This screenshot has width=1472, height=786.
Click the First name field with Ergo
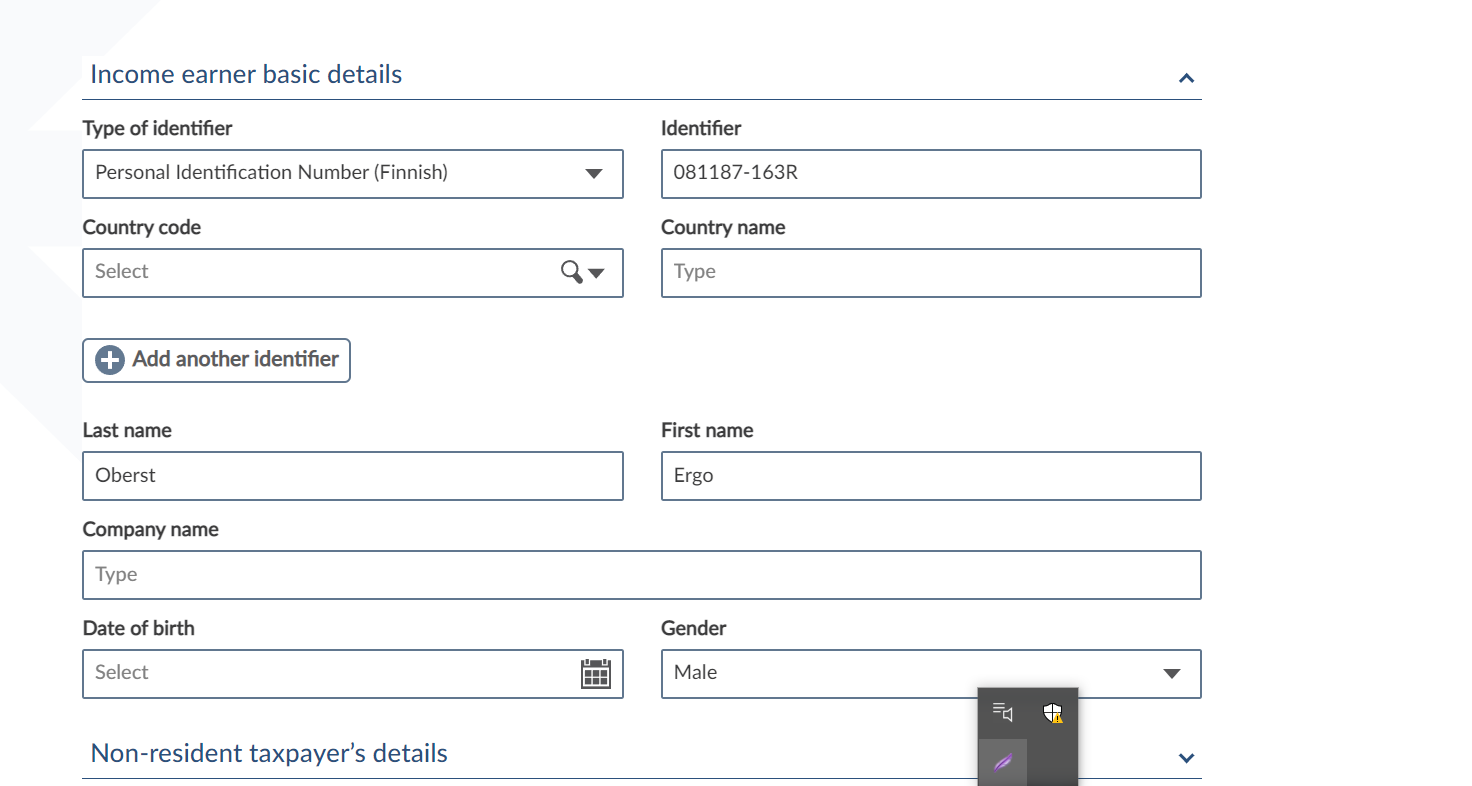(x=930, y=476)
